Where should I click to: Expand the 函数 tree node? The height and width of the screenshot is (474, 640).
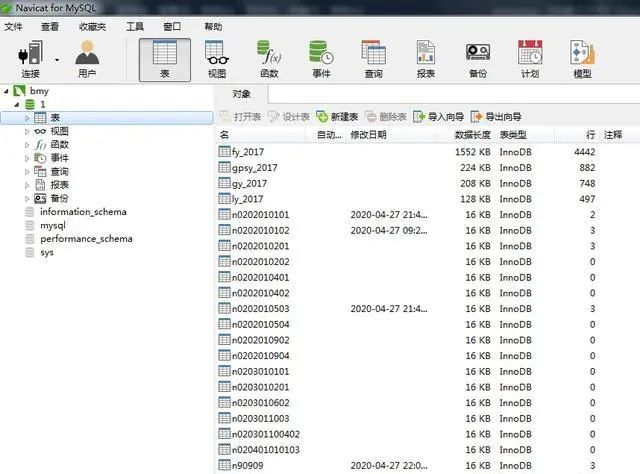[27, 145]
